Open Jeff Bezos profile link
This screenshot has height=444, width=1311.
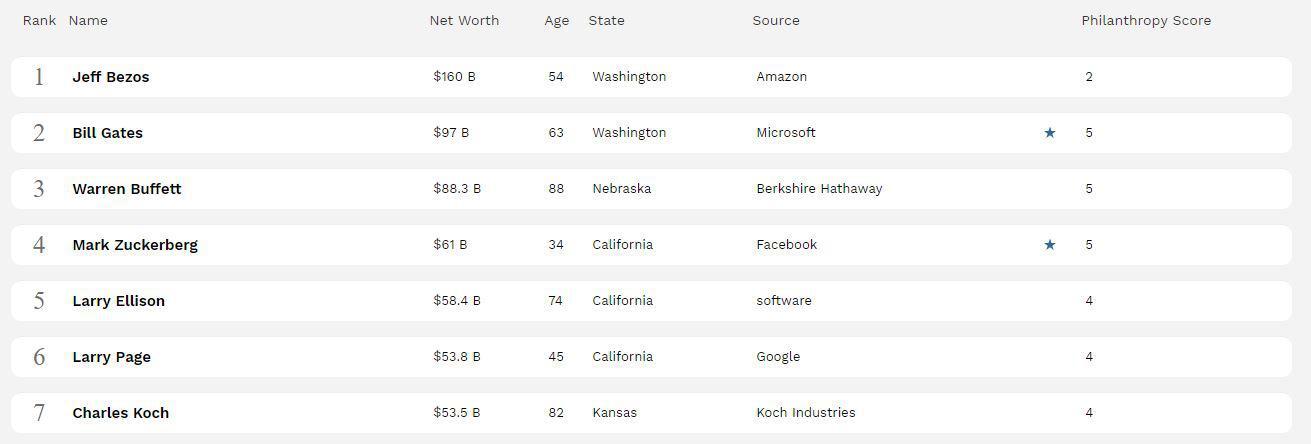[111, 77]
